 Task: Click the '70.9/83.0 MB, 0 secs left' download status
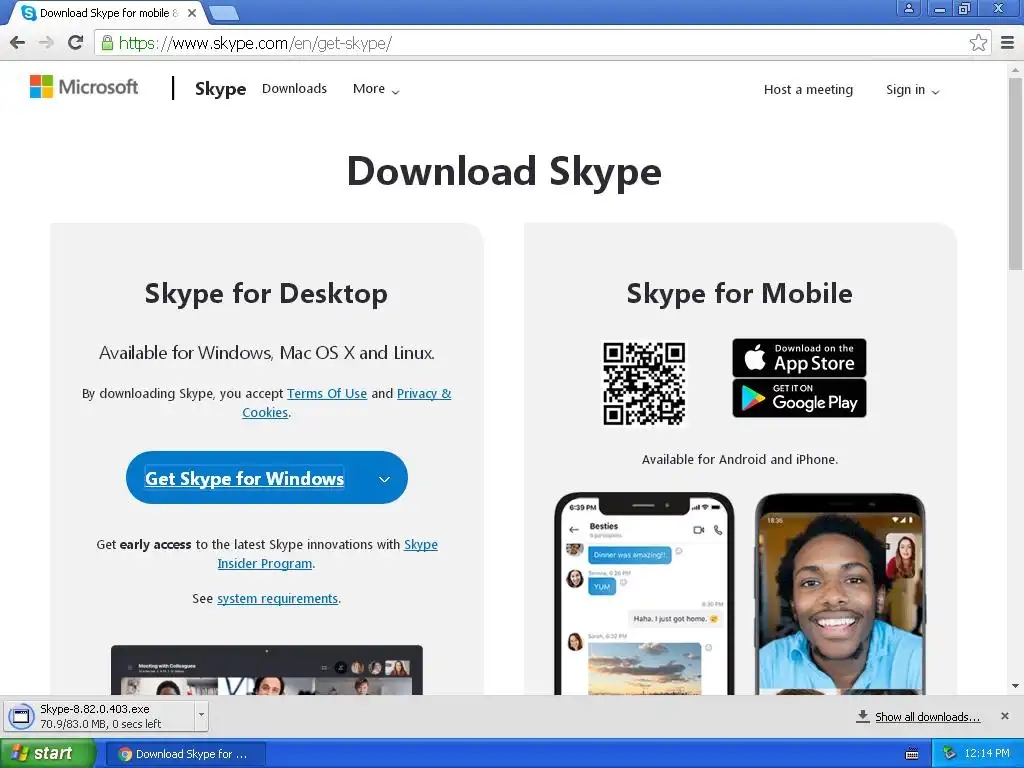click(101, 724)
